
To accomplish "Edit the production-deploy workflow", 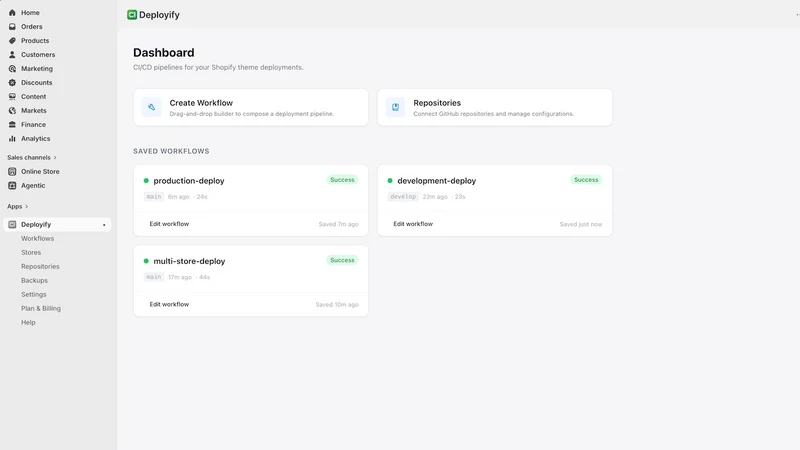I will click(x=169, y=224).
